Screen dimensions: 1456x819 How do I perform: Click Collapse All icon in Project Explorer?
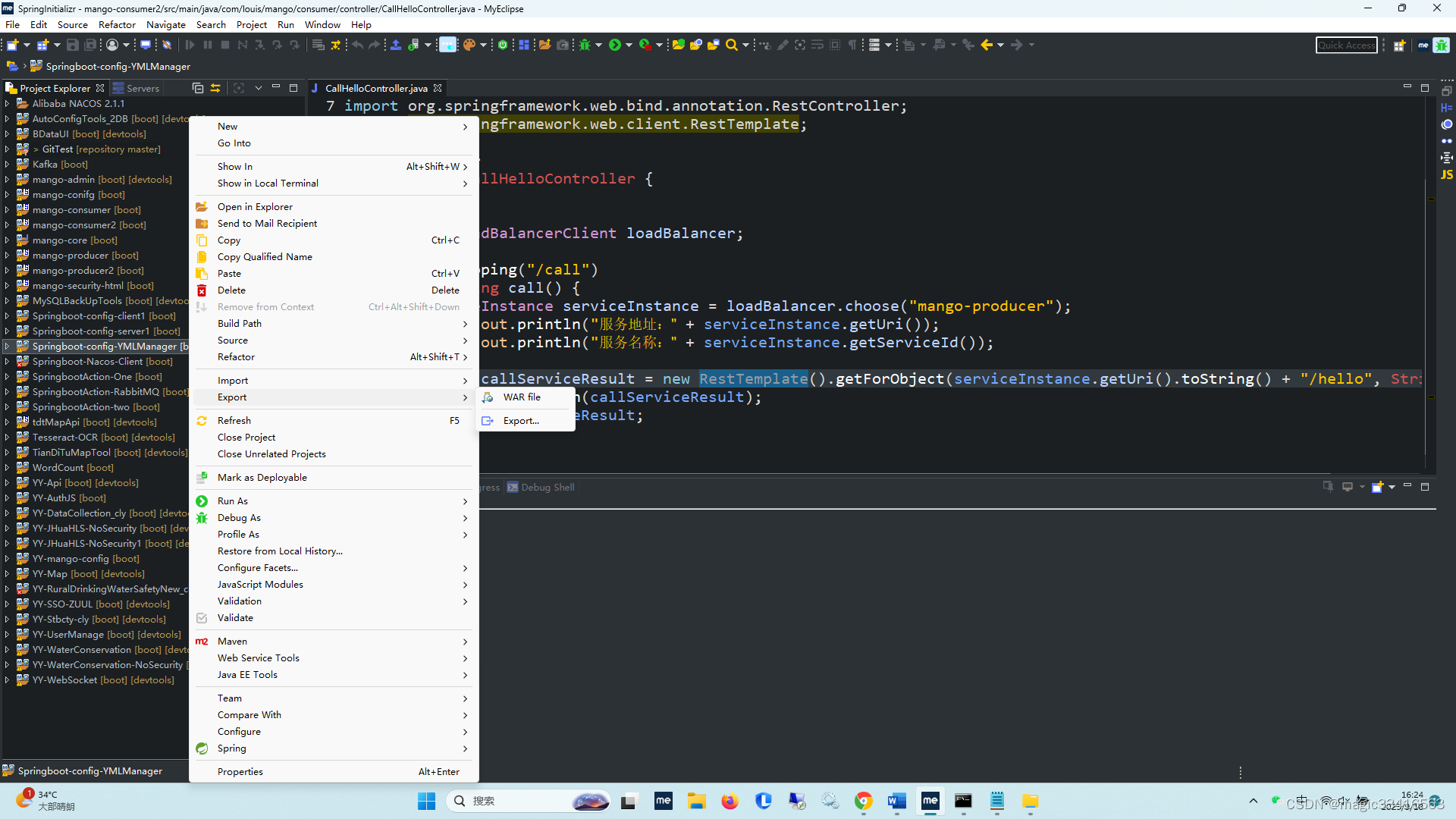point(198,88)
